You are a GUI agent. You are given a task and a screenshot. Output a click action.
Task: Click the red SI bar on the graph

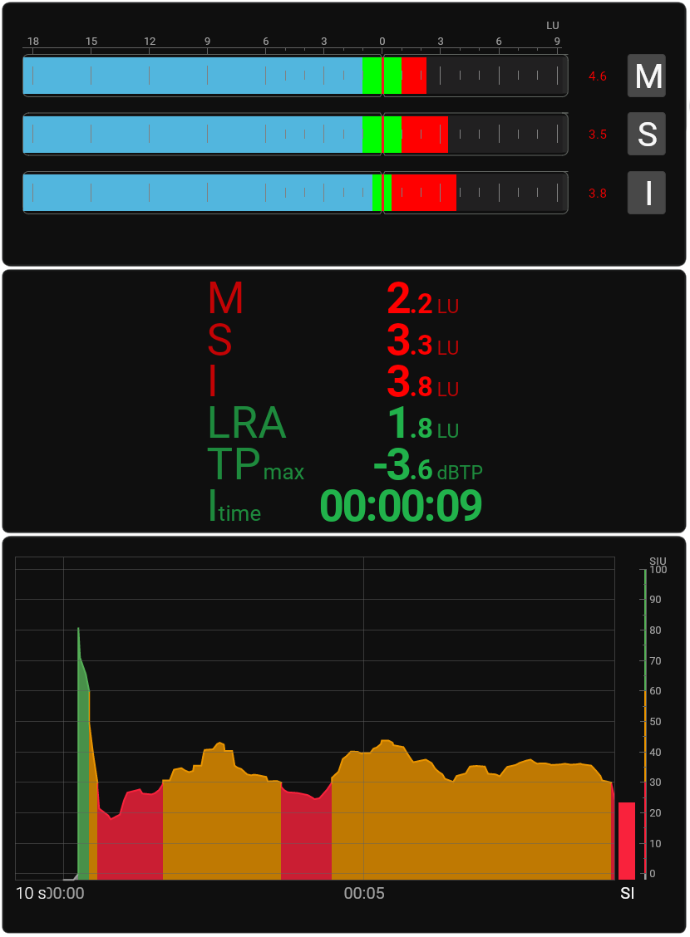point(627,840)
